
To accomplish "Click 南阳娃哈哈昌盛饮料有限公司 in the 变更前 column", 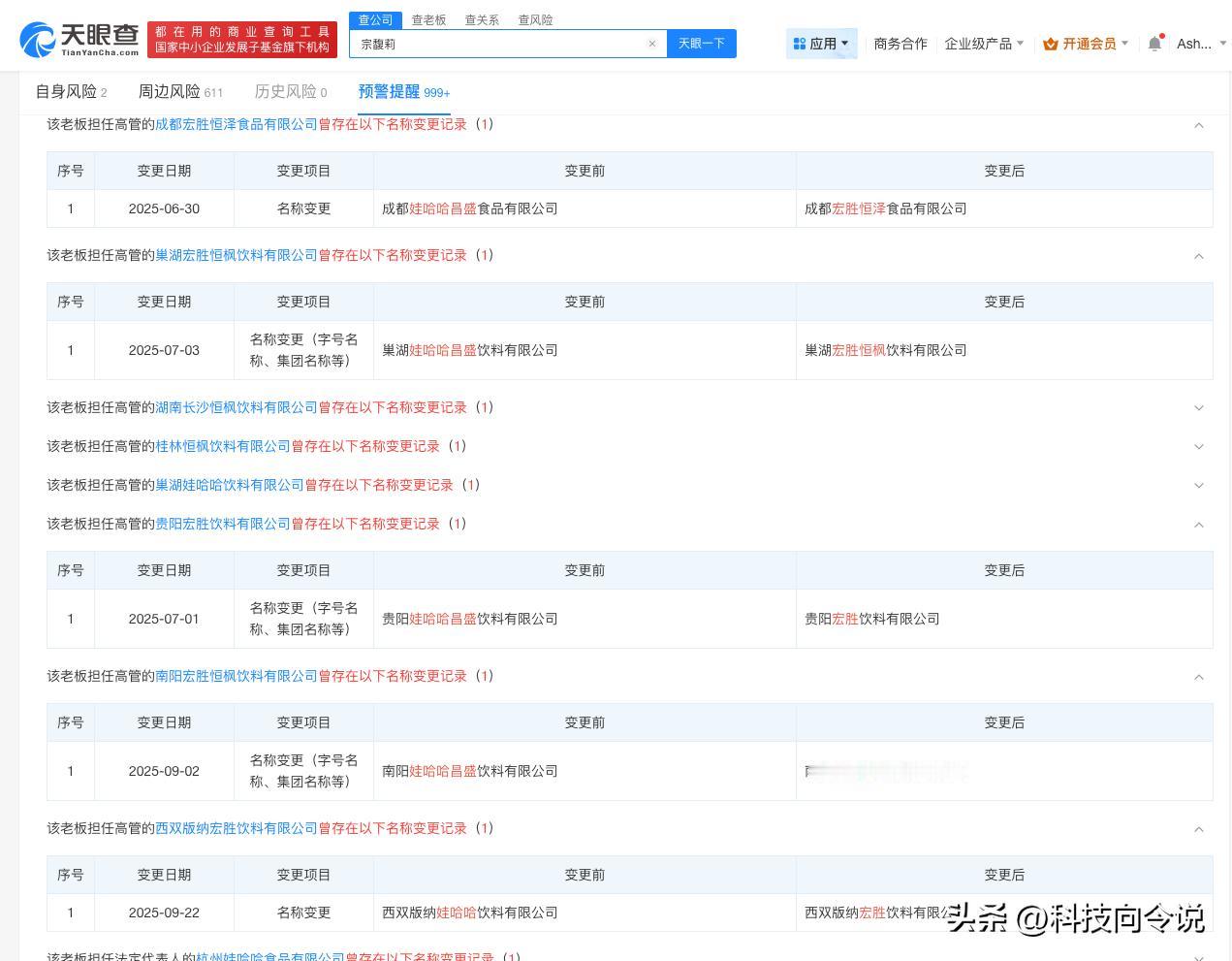I will 470,771.
